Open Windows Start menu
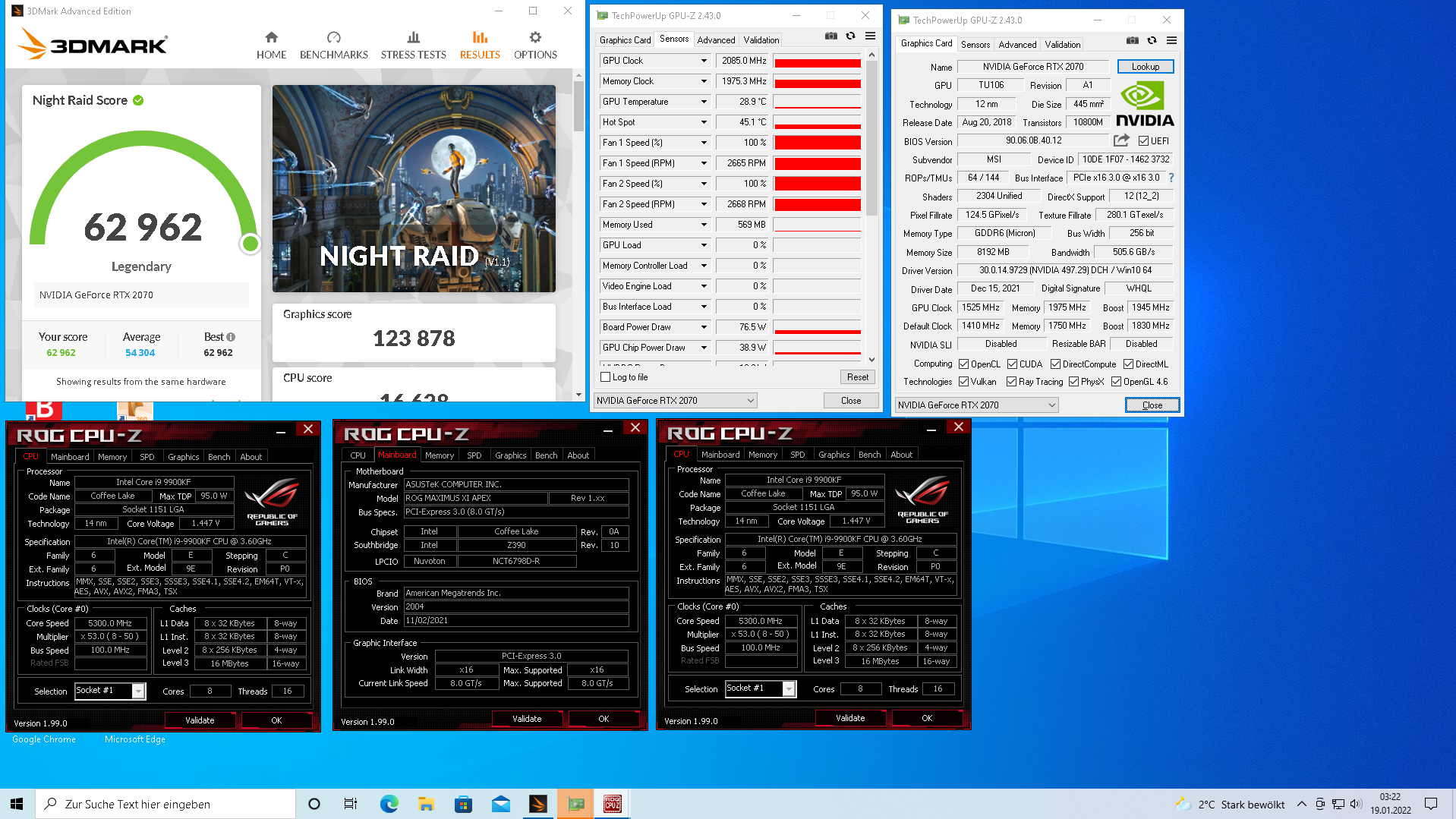Image resolution: width=1456 pixels, height=819 pixels. 17,804
